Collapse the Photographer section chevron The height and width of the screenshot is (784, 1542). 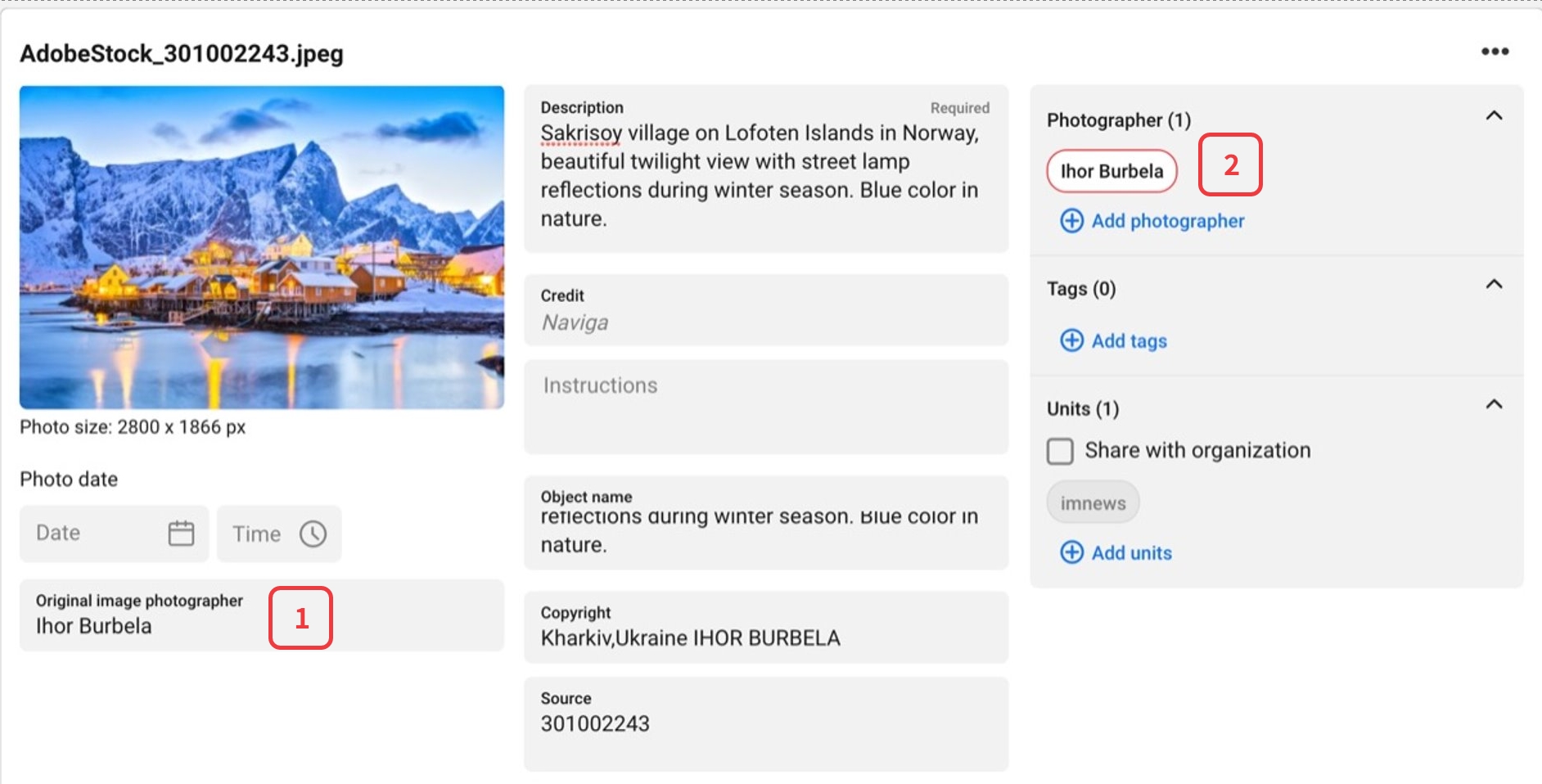pos(1494,116)
